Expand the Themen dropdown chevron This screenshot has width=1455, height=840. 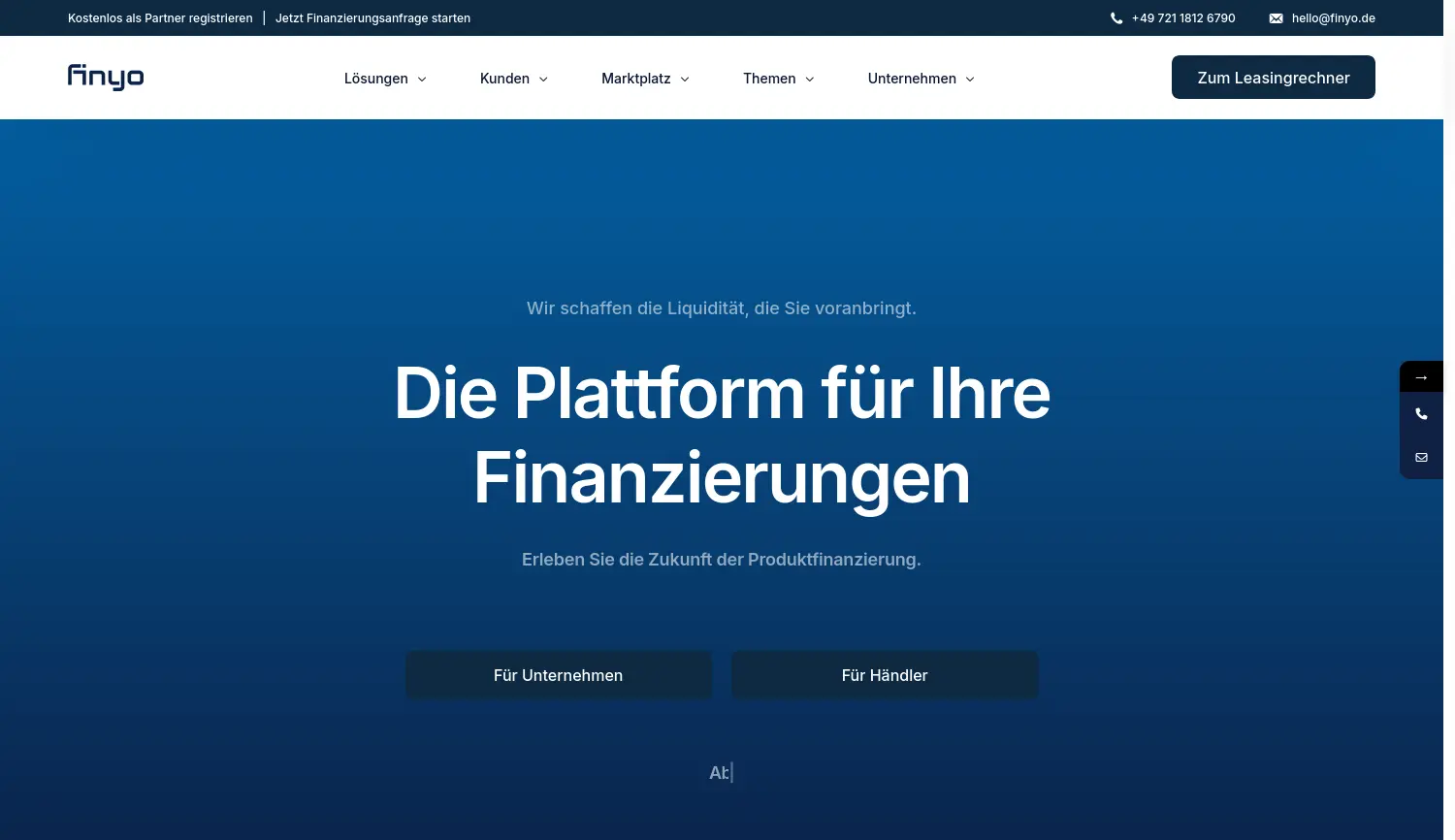pos(810,80)
